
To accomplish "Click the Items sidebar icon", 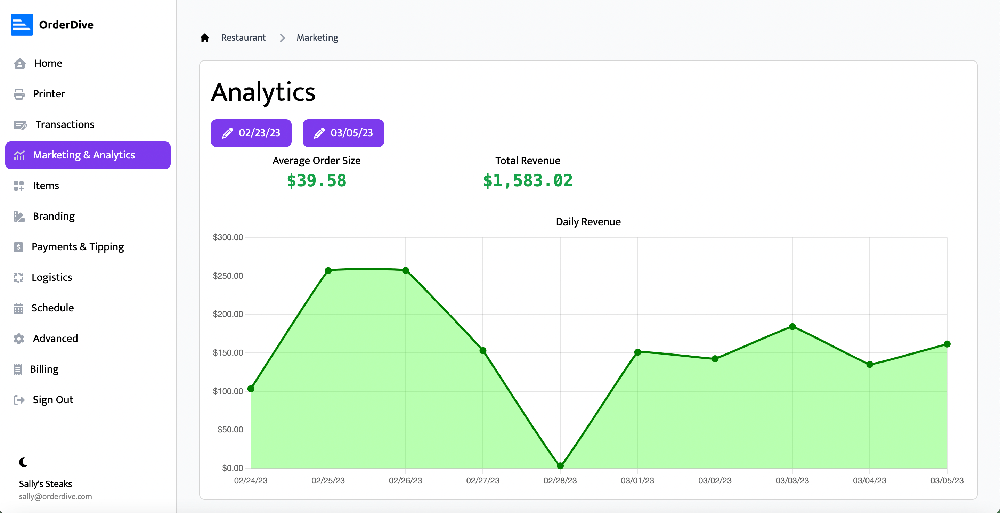I will [x=19, y=186].
